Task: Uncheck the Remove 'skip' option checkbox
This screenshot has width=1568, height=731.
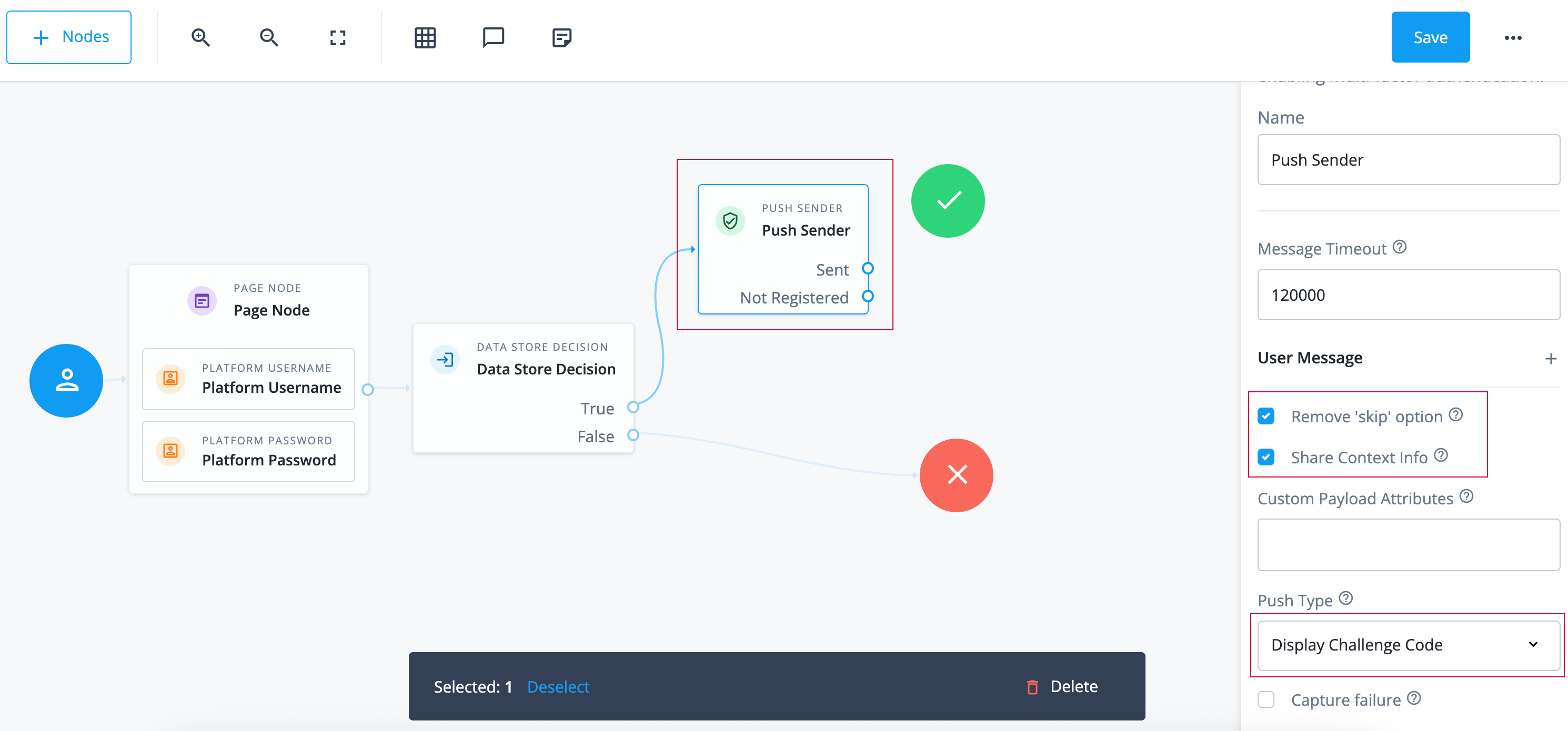Action: pos(1267,416)
